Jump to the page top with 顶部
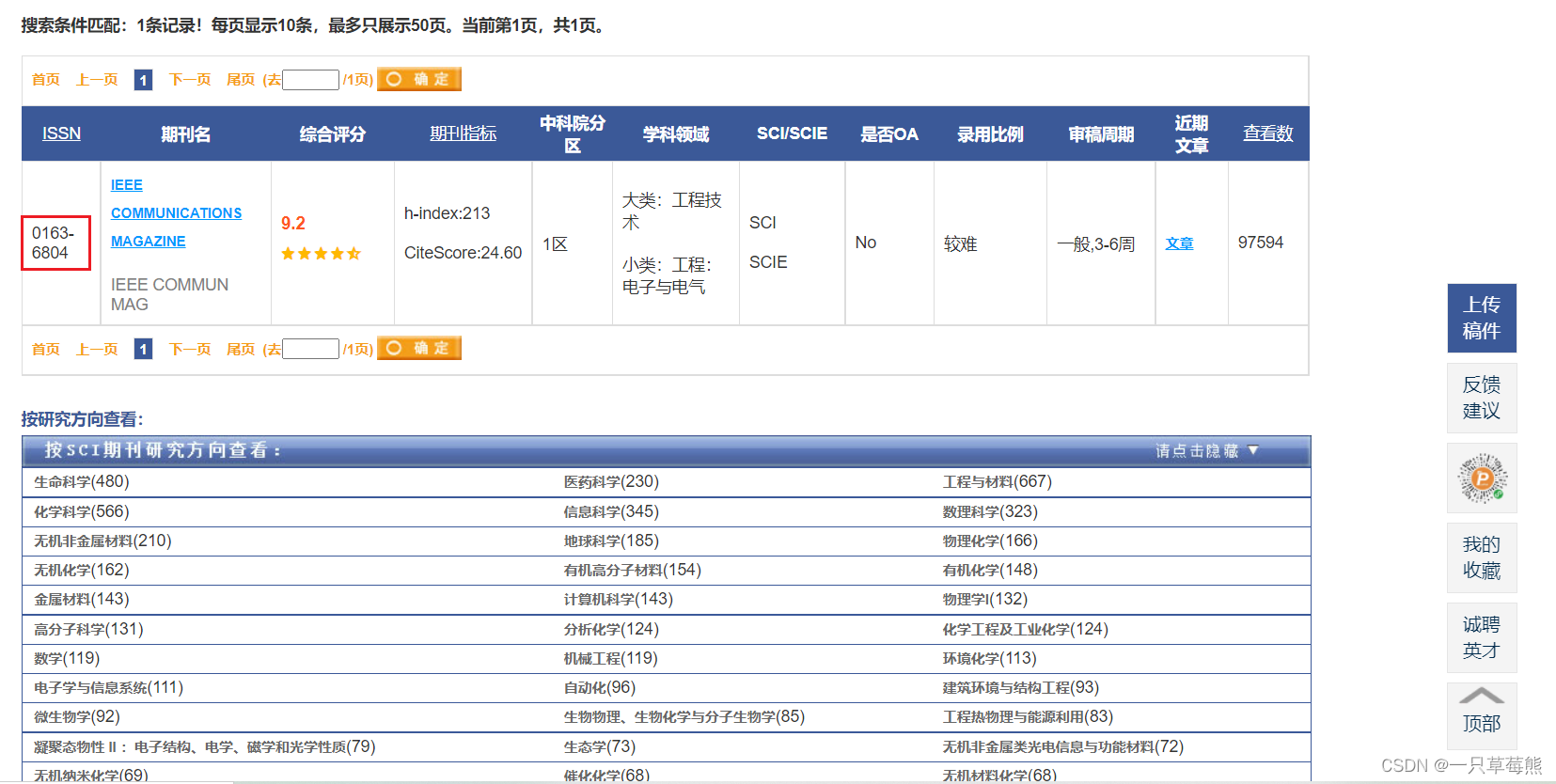The height and width of the screenshot is (784, 1556). [1482, 716]
